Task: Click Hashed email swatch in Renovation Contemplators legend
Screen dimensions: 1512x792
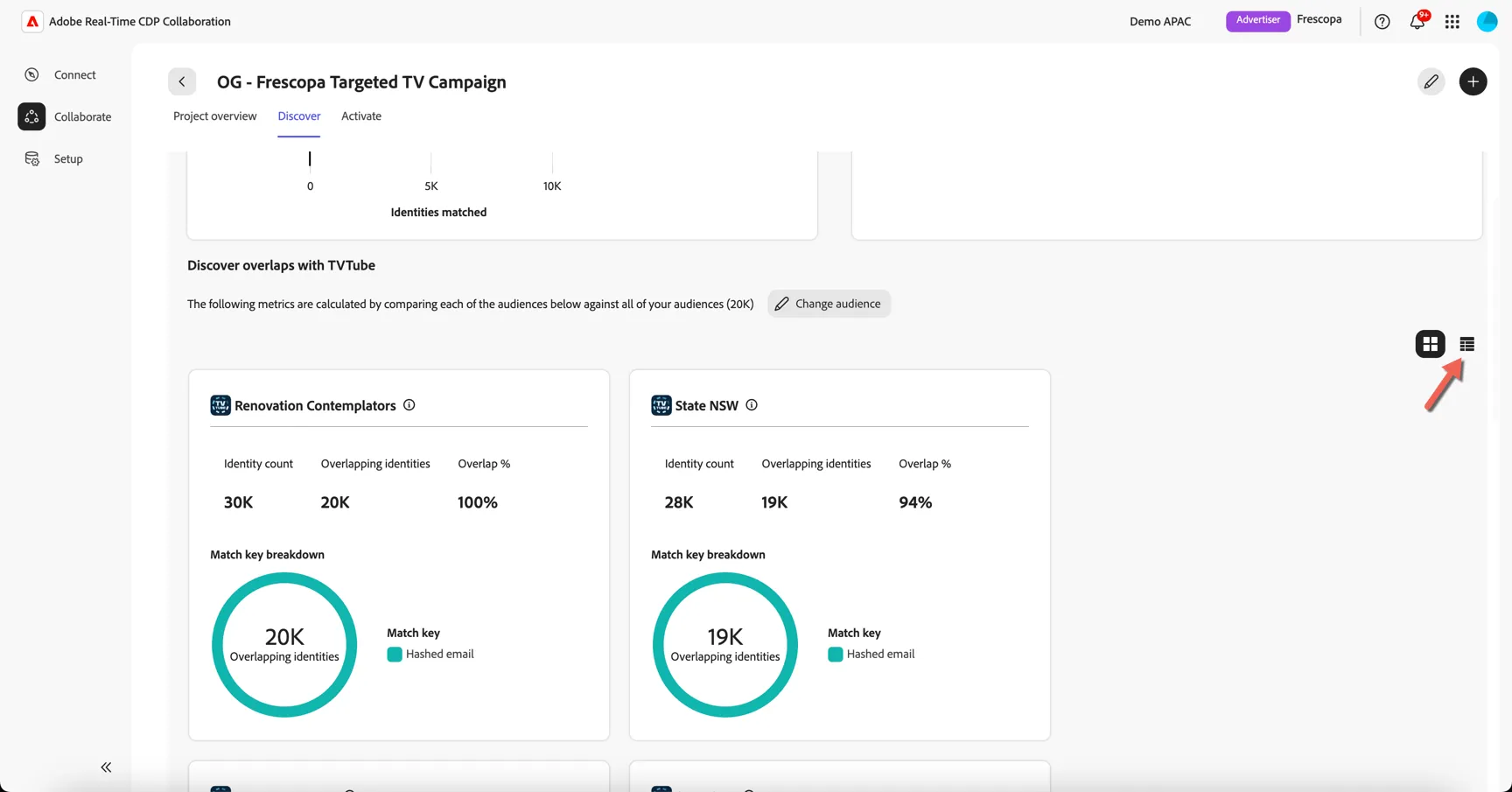Action: tap(395, 655)
